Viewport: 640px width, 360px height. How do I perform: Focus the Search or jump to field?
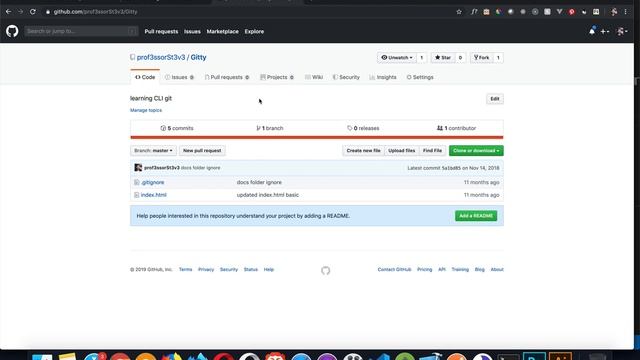coord(81,31)
